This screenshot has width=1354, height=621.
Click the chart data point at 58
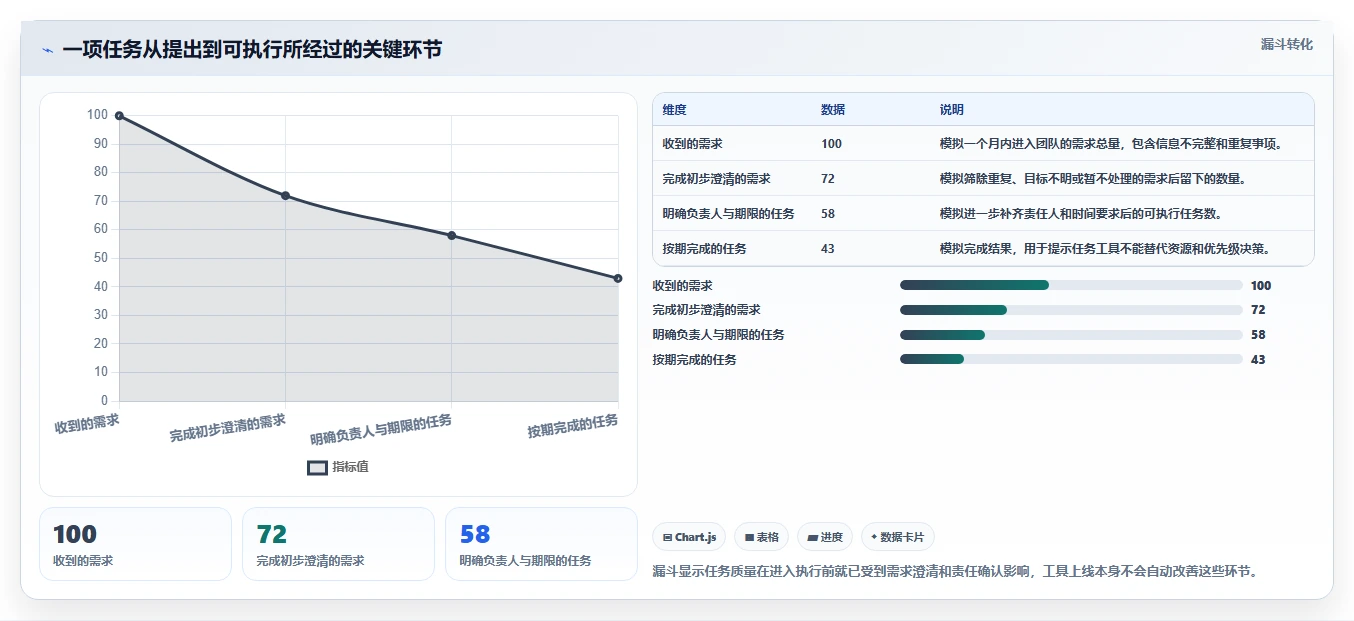(452, 236)
